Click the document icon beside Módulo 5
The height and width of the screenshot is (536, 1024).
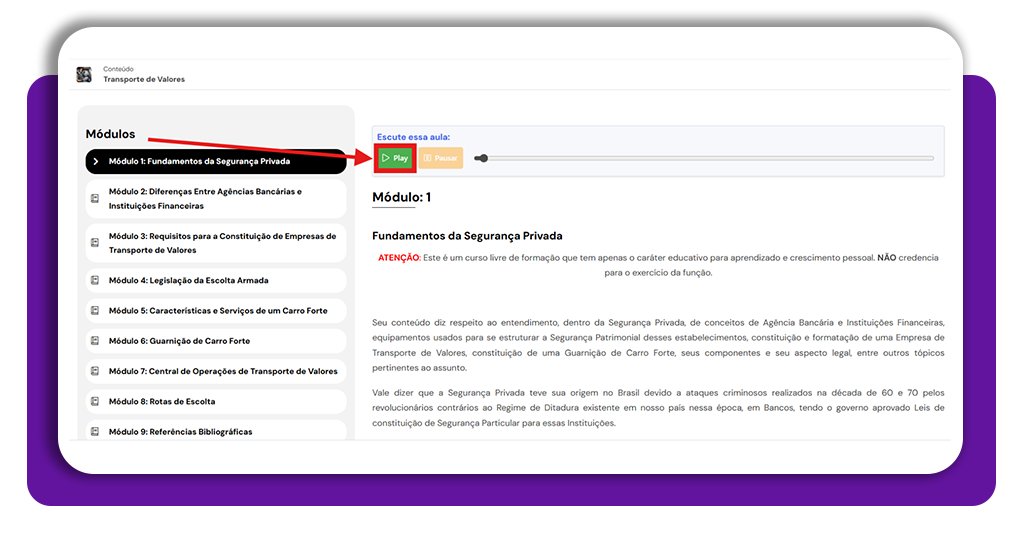(x=95, y=311)
